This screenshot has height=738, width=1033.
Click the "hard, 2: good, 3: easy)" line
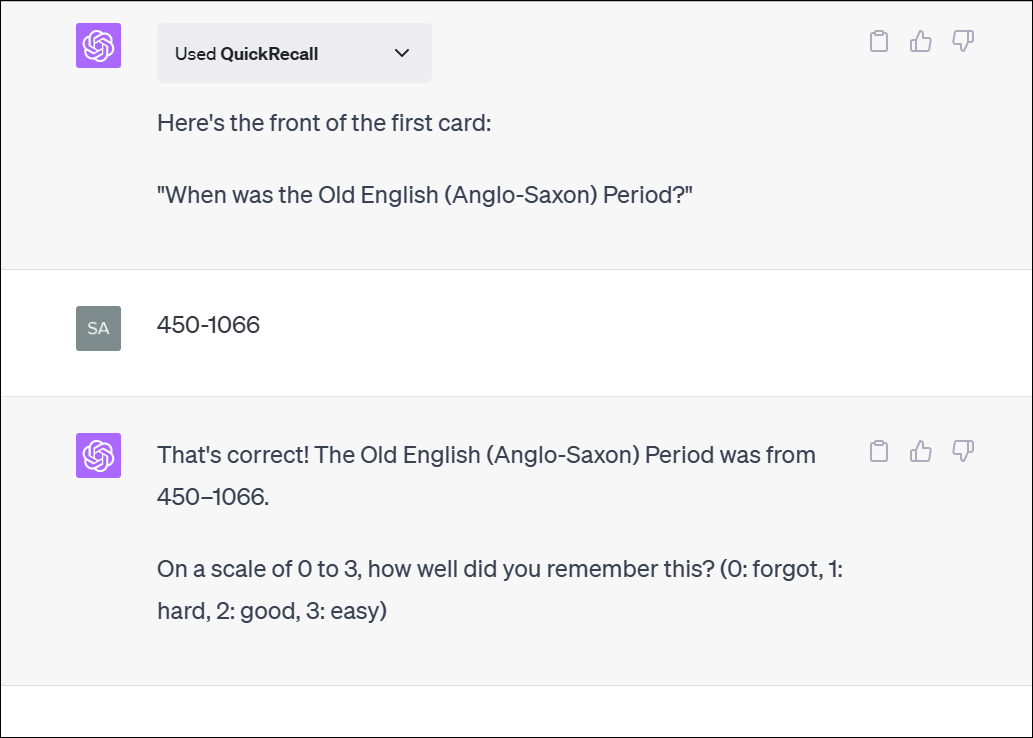[272, 610]
